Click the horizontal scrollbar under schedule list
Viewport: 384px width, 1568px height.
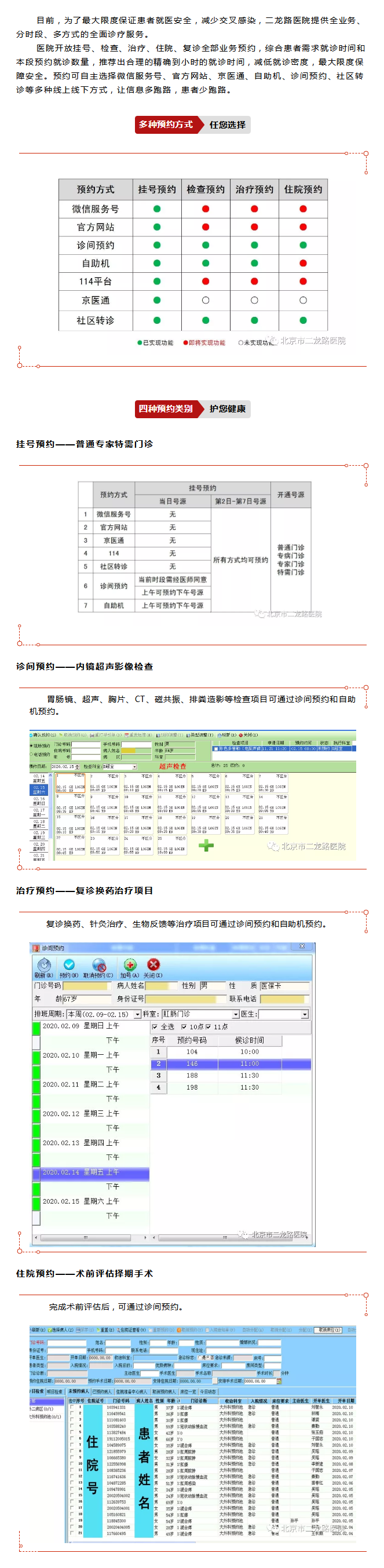pyautogui.click(x=92, y=1237)
